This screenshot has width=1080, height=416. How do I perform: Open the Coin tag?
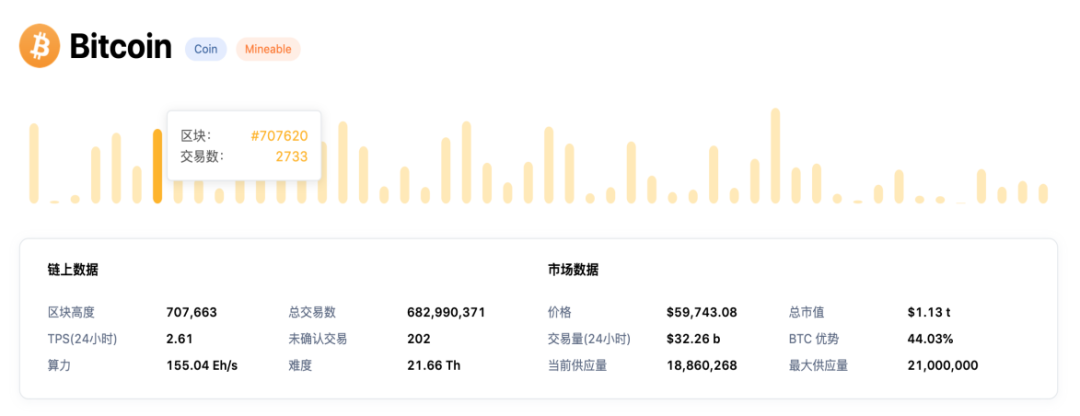coord(206,49)
